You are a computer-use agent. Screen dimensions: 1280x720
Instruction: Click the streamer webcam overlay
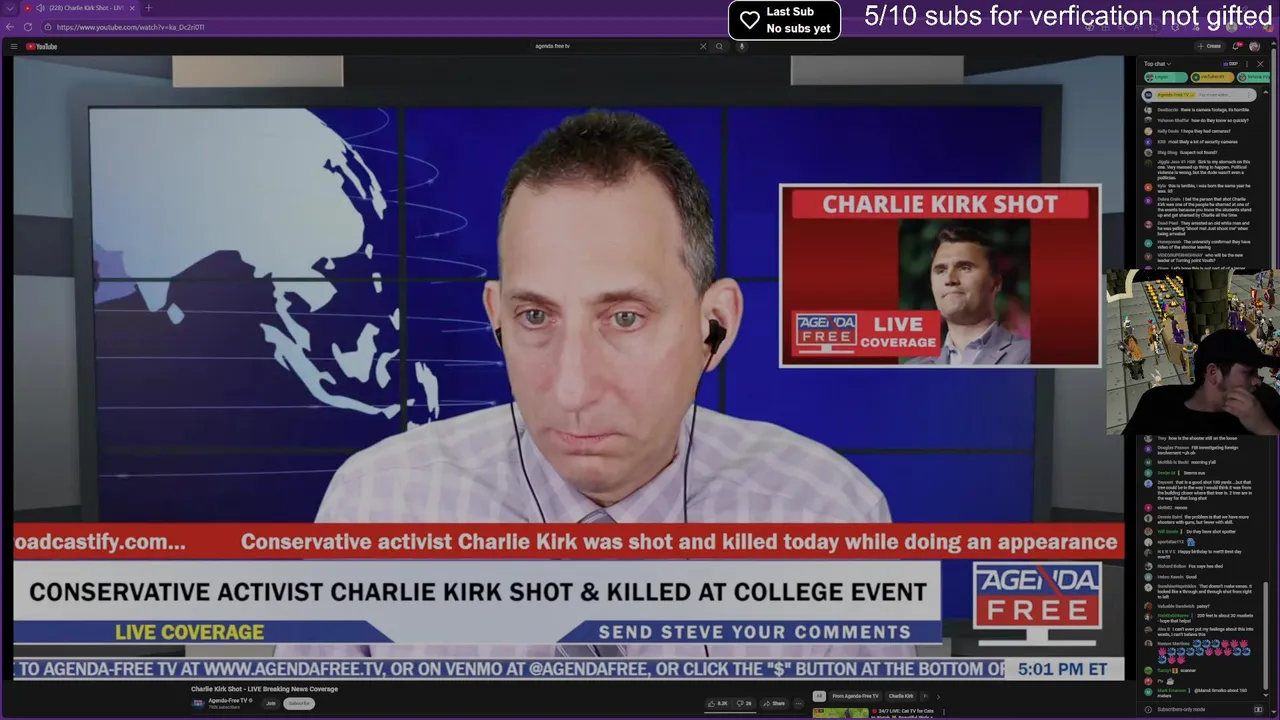click(x=1192, y=352)
